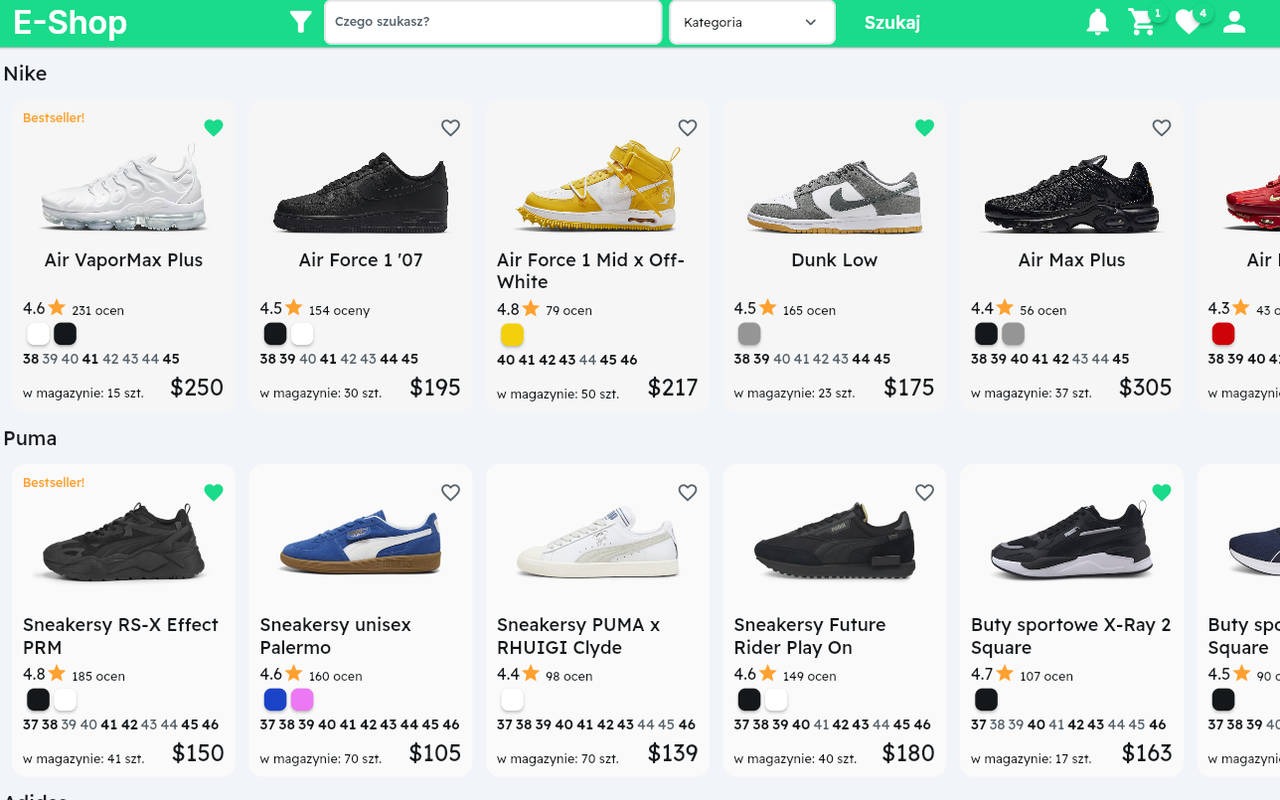Open the Kategoria dropdown

click(x=751, y=21)
